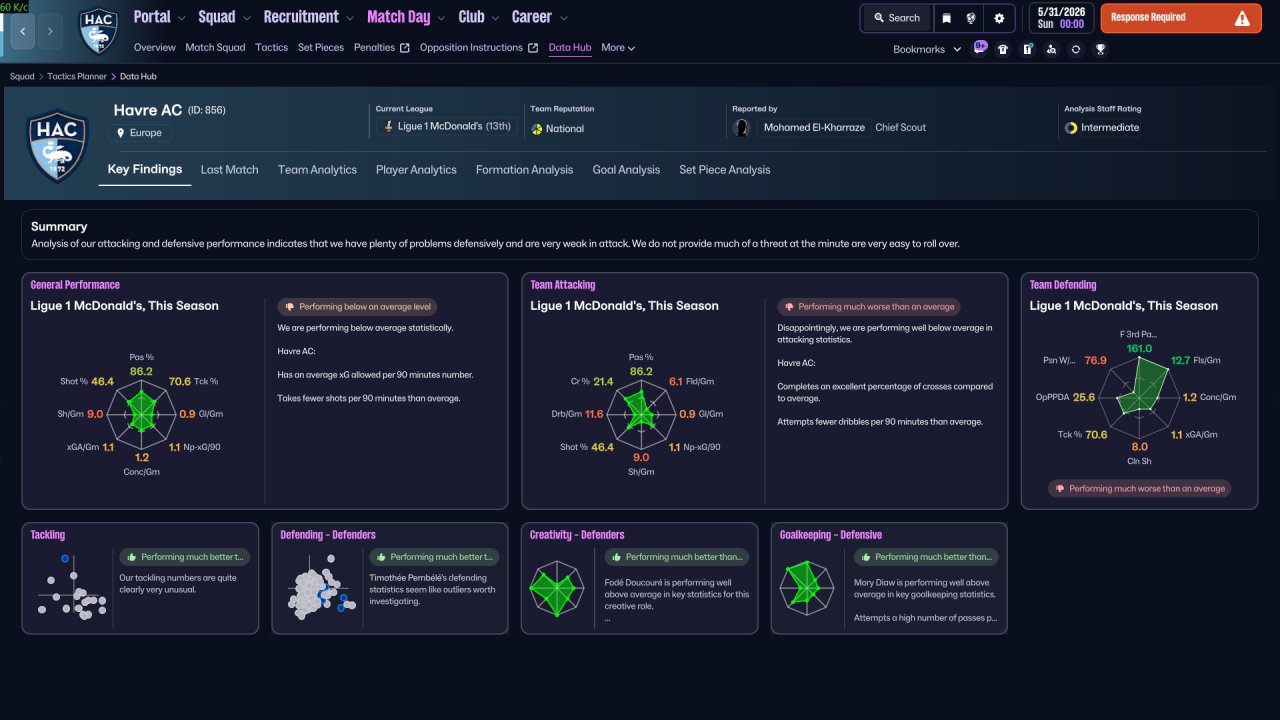Click Chief Scout's profile portrait
Image resolution: width=1280 pixels, height=720 pixels.
(x=742, y=128)
